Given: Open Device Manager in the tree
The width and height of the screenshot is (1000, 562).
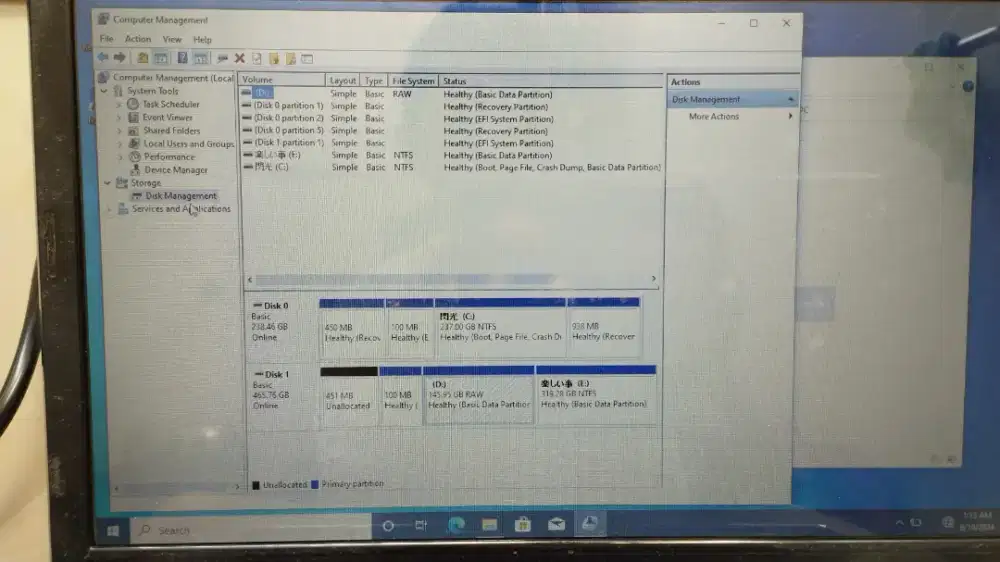Looking at the screenshot, I should (176, 170).
